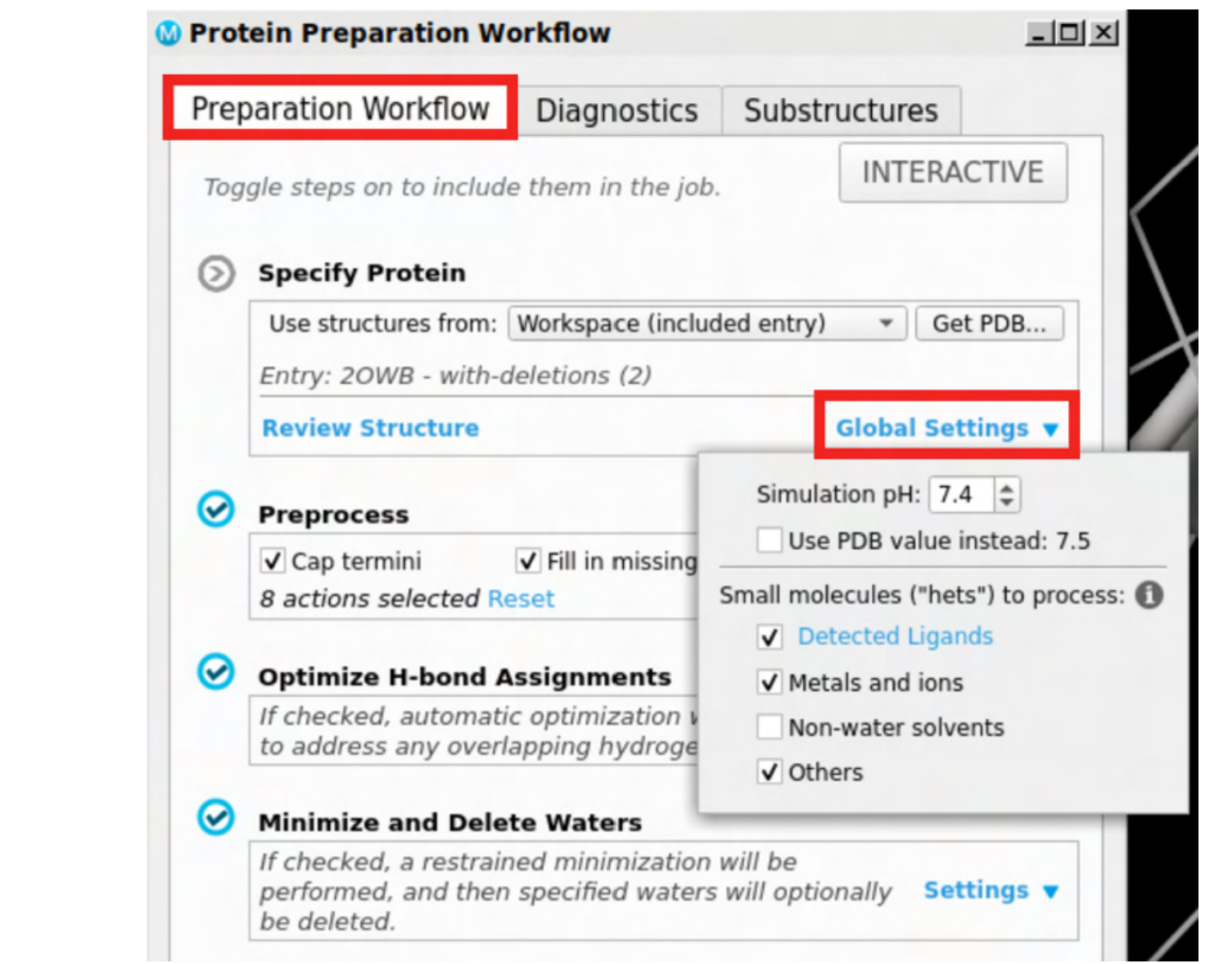Image resolution: width=1232 pixels, height=964 pixels.
Task: Uncheck the Metals and ions checkbox
Action: pyautogui.click(x=770, y=682)
